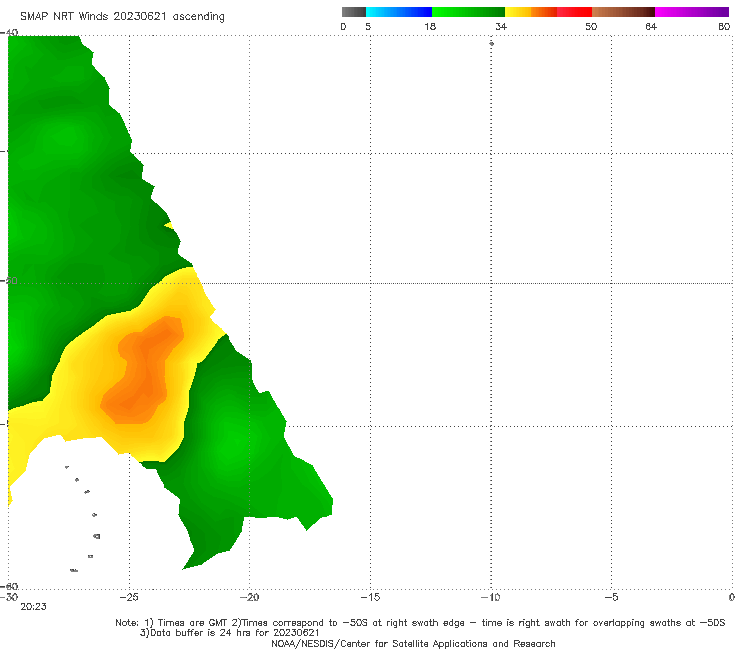Click the swath time stamp '20:23'
The height and width of the screenshot is (650, 740).
click(x=34, y=607)
